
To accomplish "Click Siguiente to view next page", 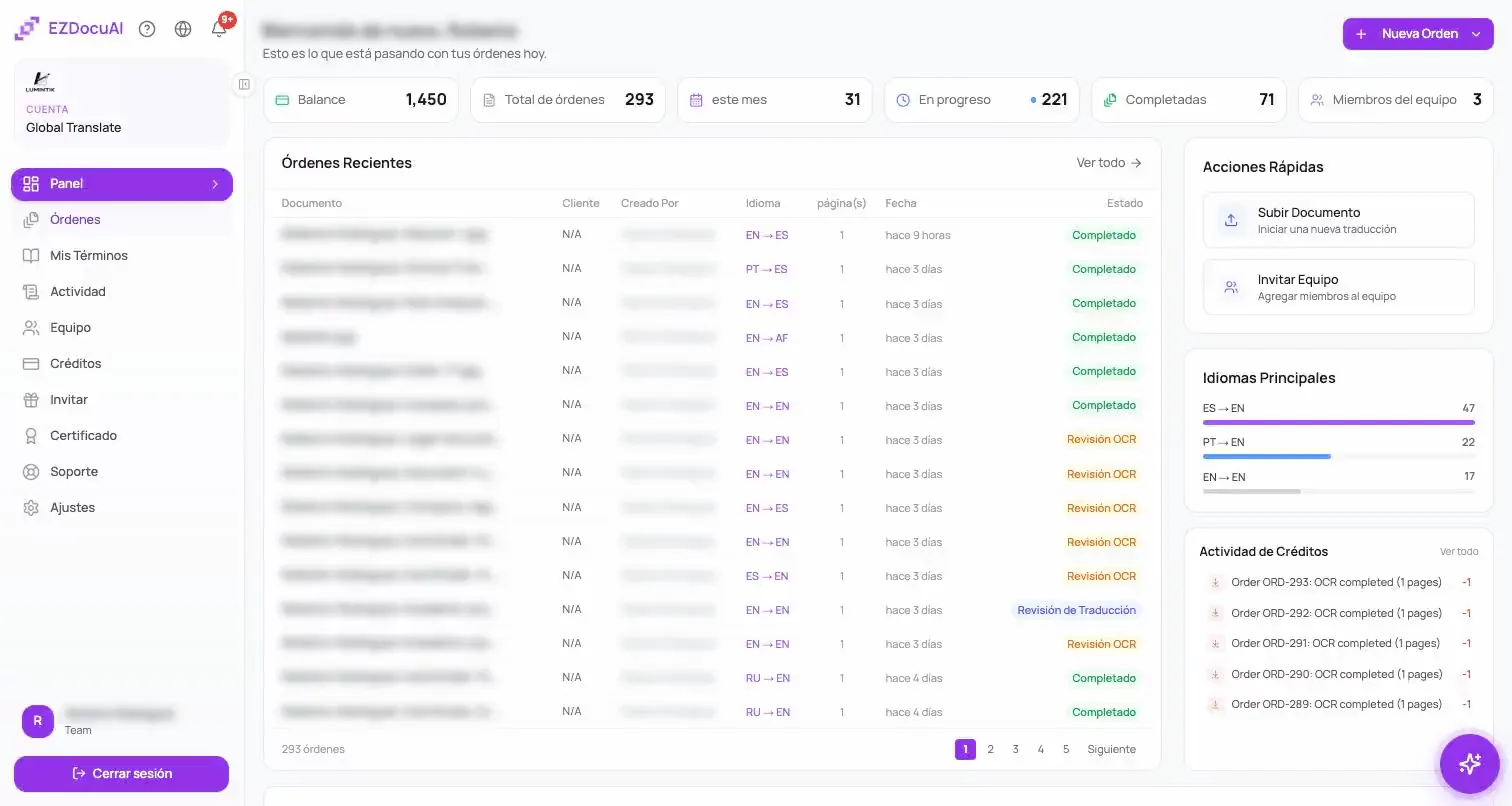I will 1111,749.
